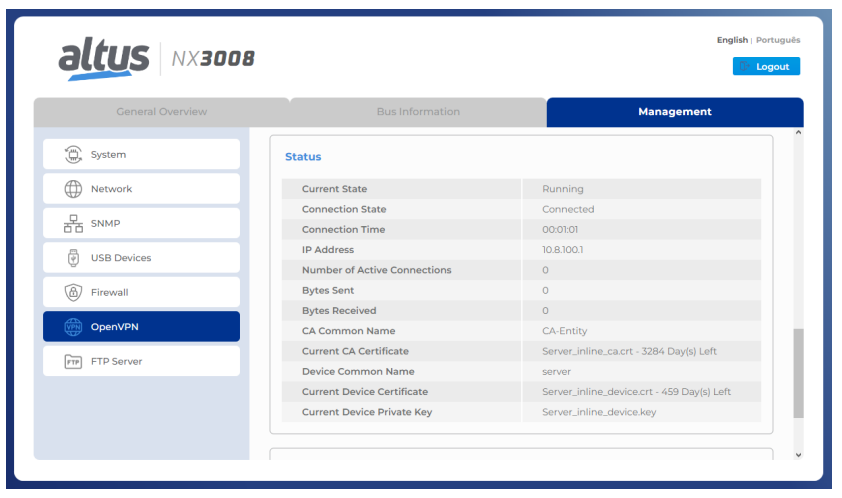The image size is (842, 498).
Task: Click the FTP Server icon
Action: (73, 362)
